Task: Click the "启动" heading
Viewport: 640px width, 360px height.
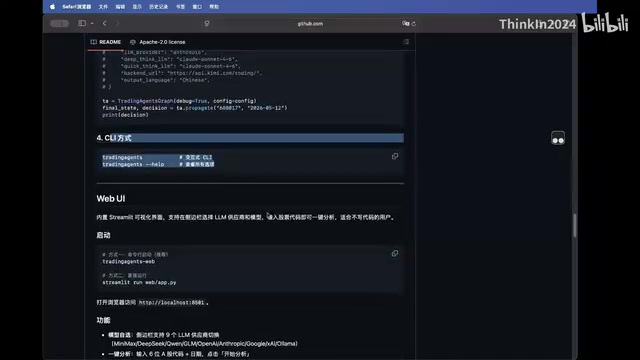Action: pyautogui.click(x=103, y=235)
